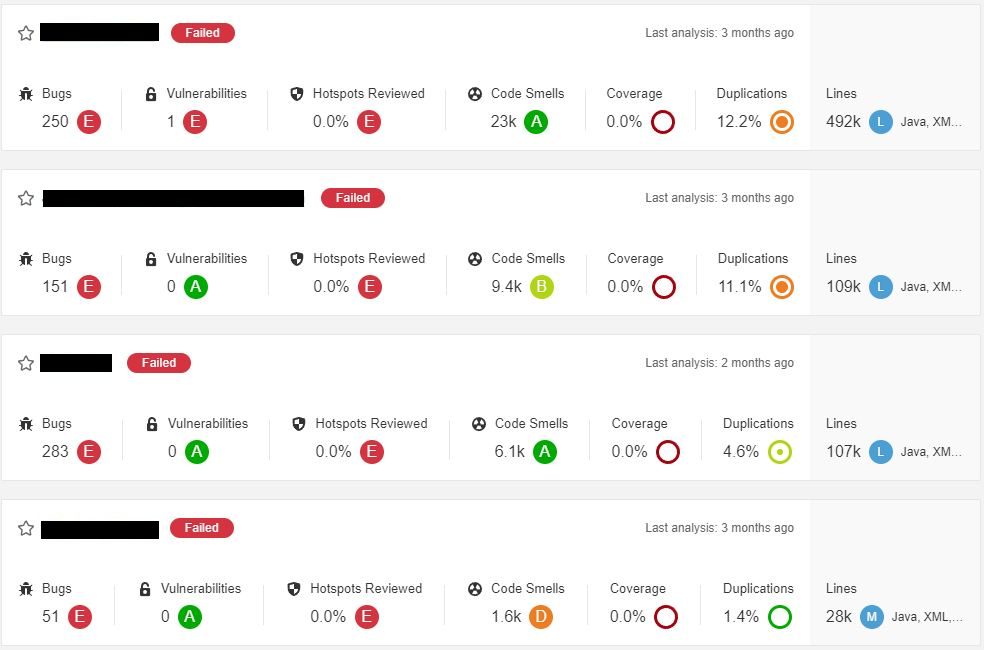Click the Hotspots Reviewed shield icon on the third project
Viewport: 984px width, 650px height.
[x=297, y=423]
